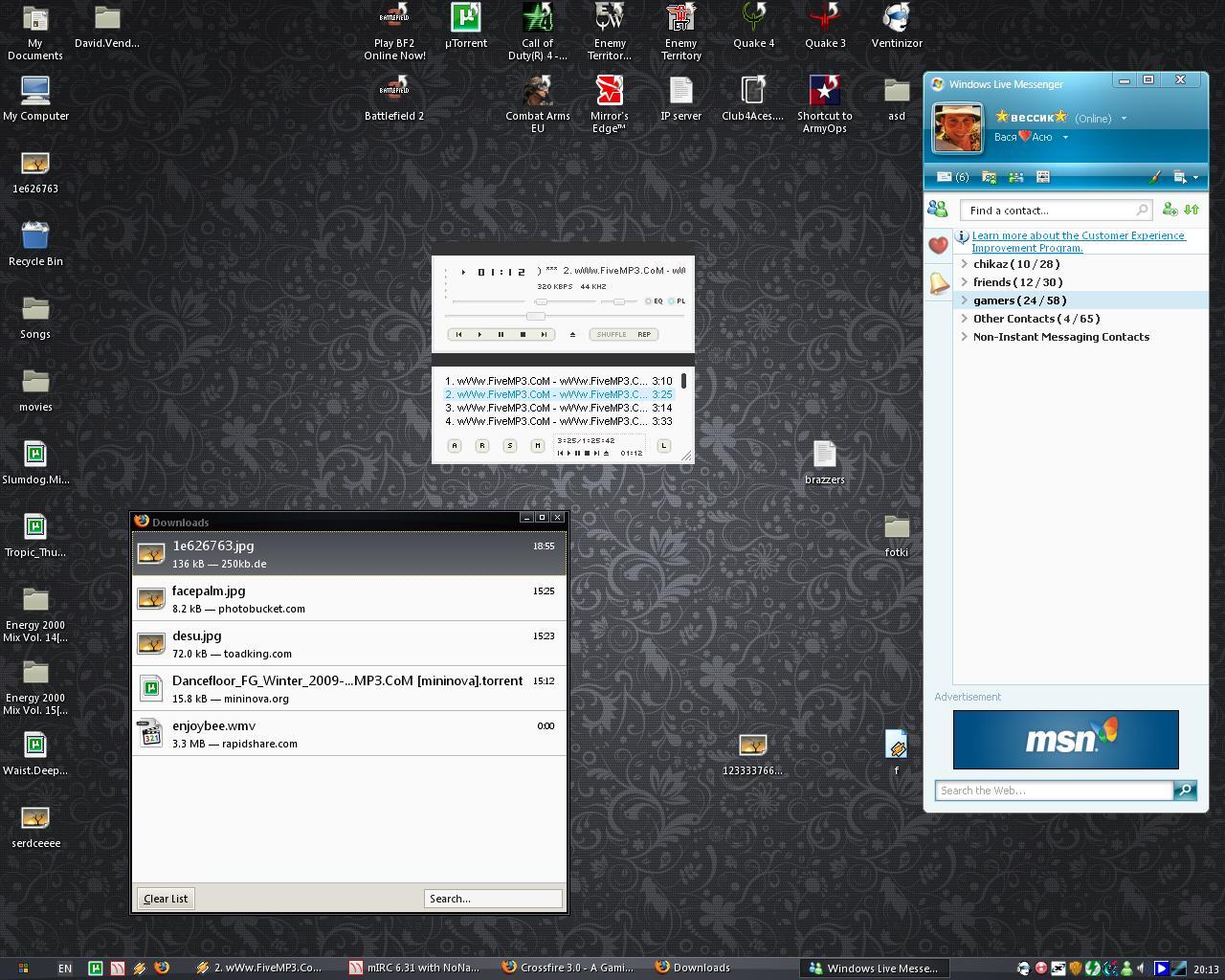1225x980 pixels.
Task: Click the Search the Web field in Messenger
Action: [x=1054, y=791]
